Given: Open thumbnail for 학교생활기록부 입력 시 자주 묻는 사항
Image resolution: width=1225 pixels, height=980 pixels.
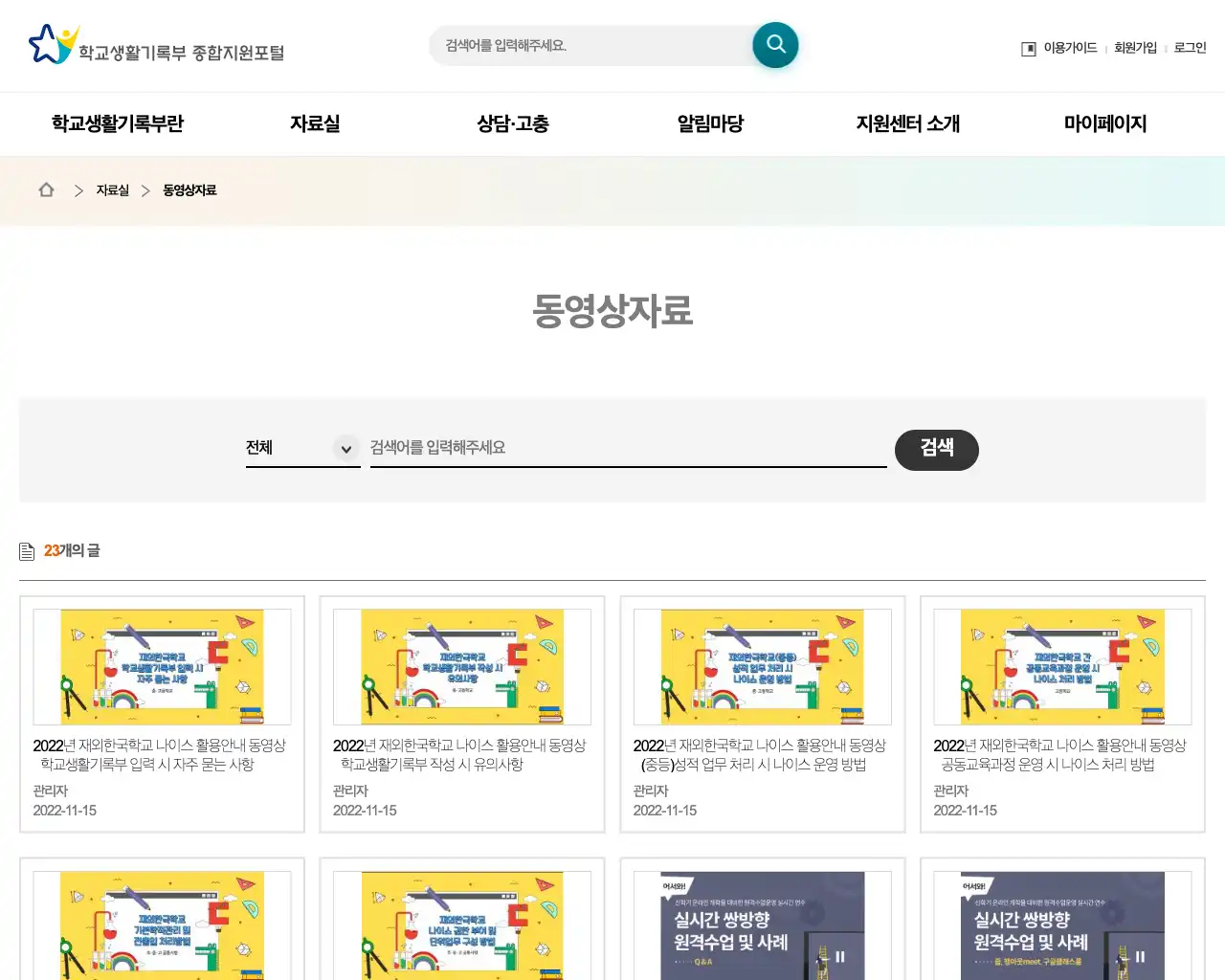Looking at the screenshot, I should [x=162, y=667].
